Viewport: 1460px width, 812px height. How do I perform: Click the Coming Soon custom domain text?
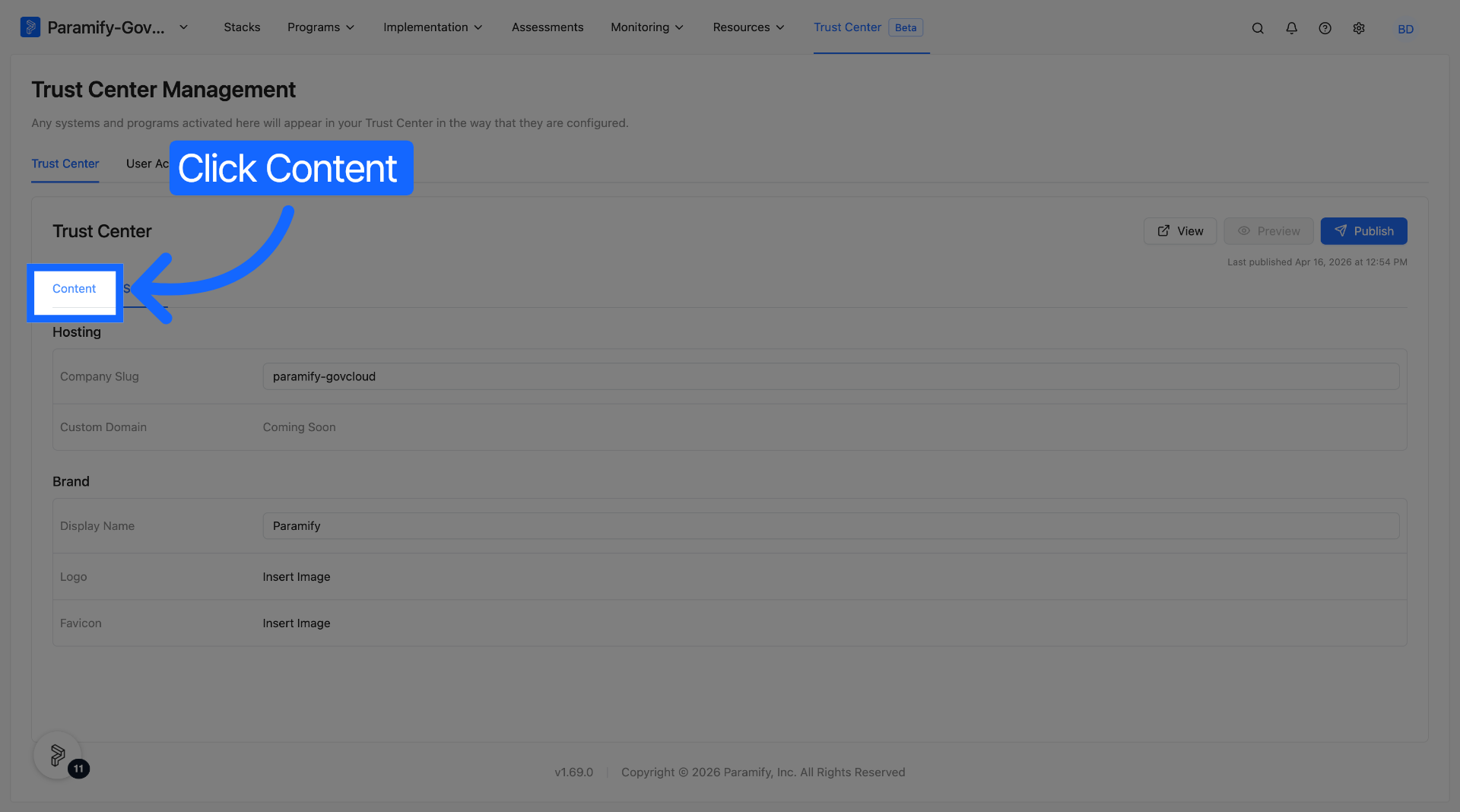click(x=300, y=427)
